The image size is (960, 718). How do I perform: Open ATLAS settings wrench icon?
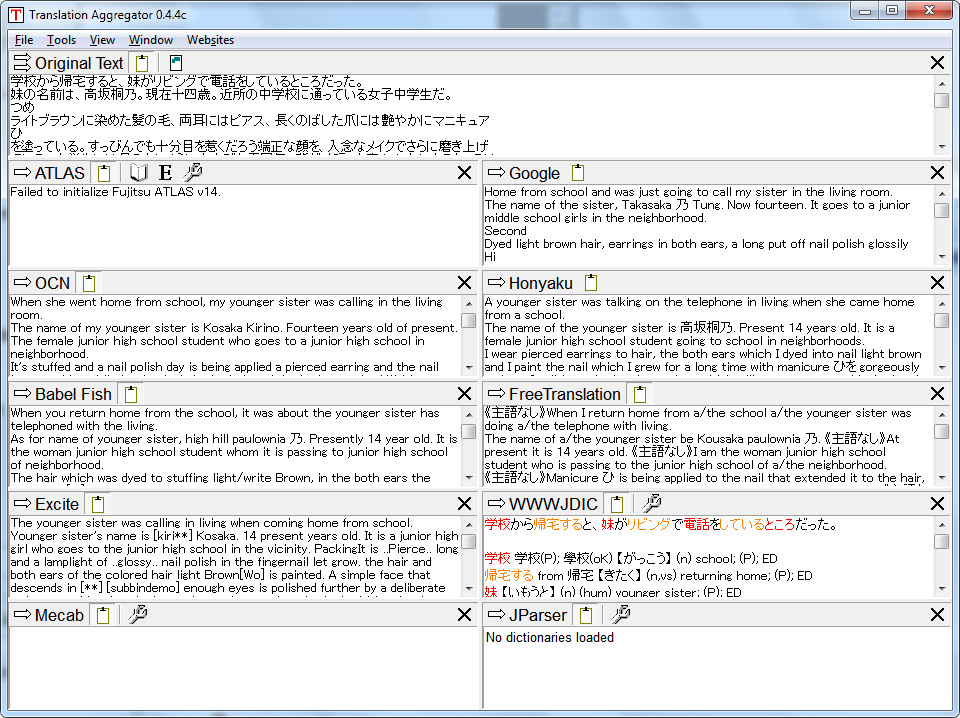click(x=193, y=173)
